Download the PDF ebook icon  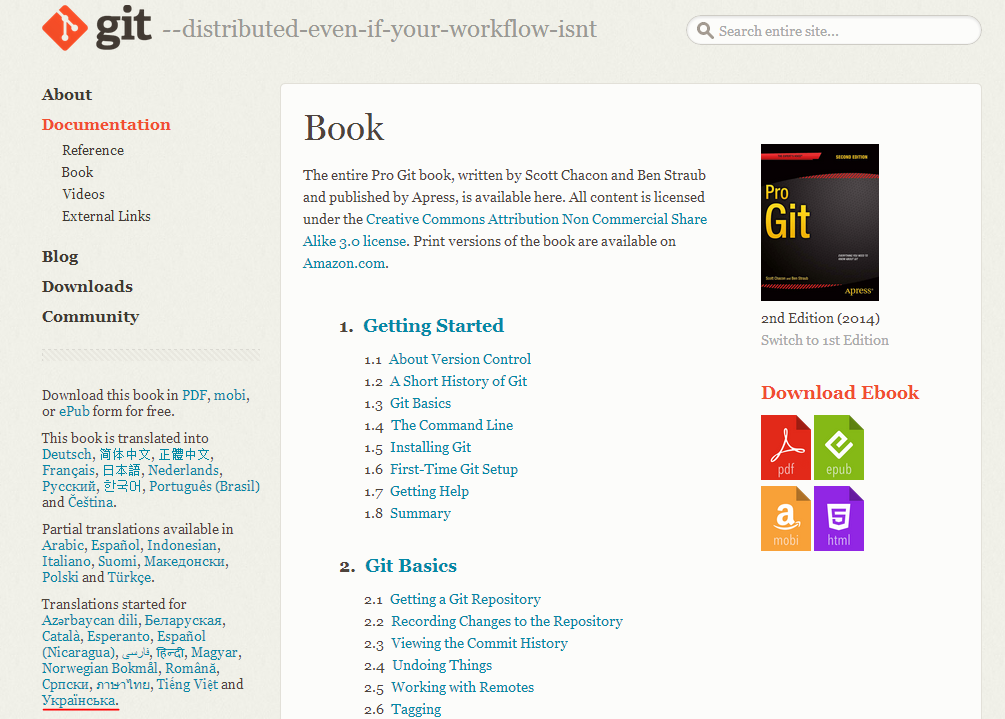[786, 447]
